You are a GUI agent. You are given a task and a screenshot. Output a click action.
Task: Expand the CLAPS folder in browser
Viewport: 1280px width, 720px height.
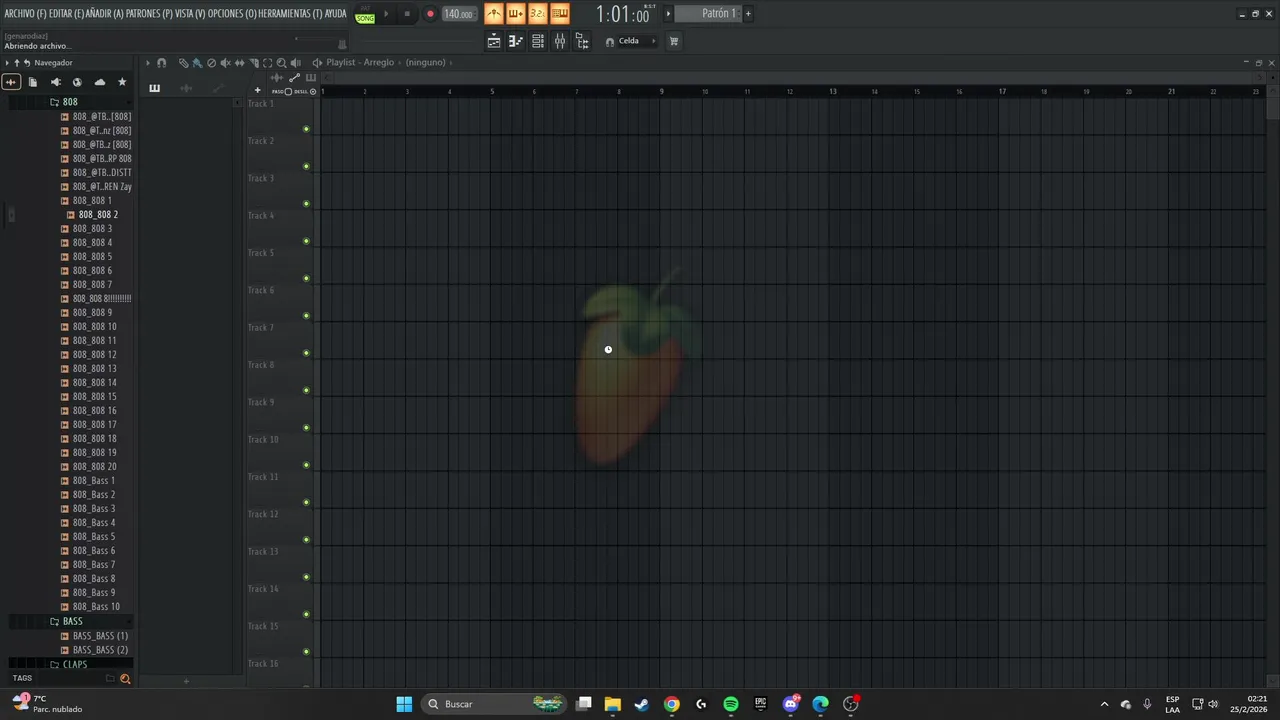click(x=69, y=664)
